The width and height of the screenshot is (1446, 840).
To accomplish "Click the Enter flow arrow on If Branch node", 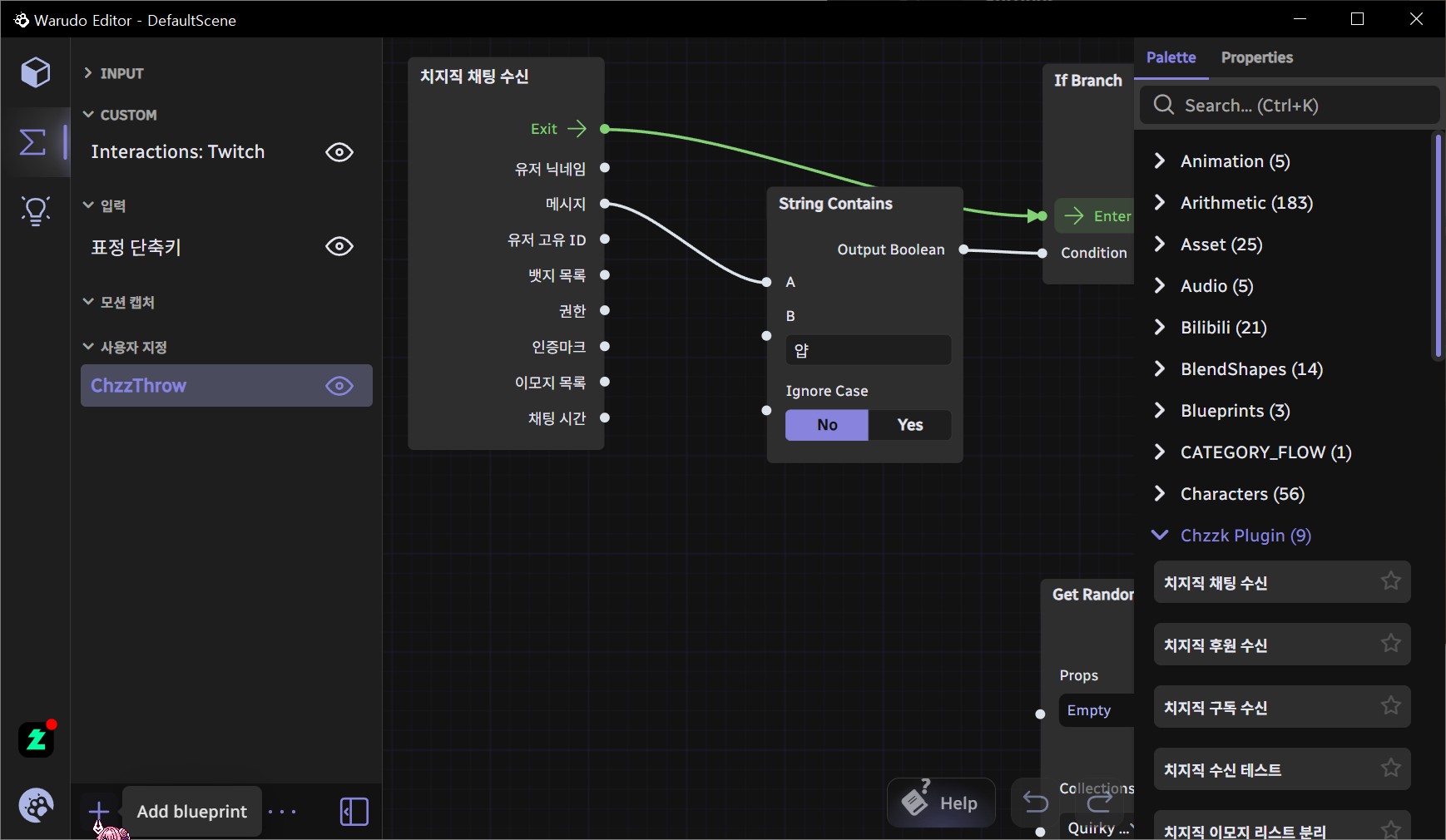I will 1074,216.
